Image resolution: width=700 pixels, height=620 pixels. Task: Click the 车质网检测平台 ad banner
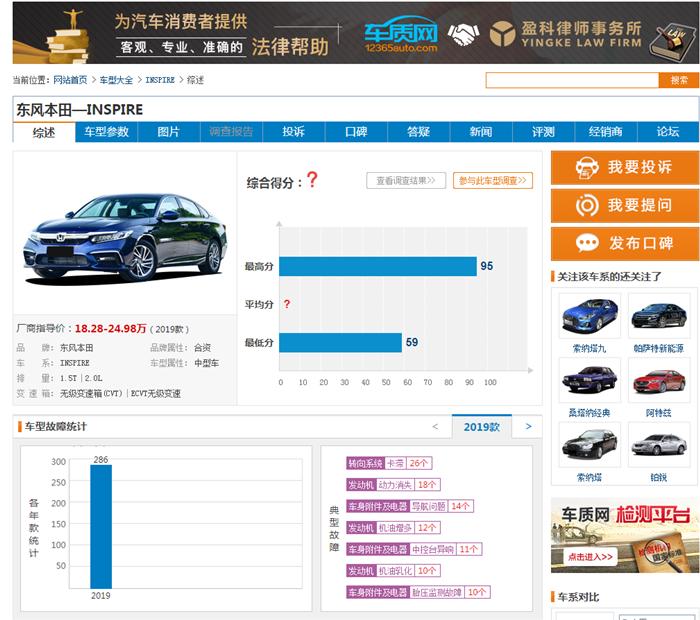[625, 536]
